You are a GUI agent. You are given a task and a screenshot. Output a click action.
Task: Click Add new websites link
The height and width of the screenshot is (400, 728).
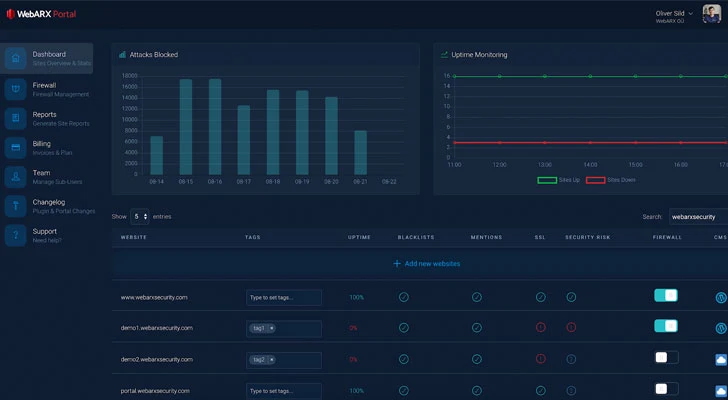(x=427, y=264)
